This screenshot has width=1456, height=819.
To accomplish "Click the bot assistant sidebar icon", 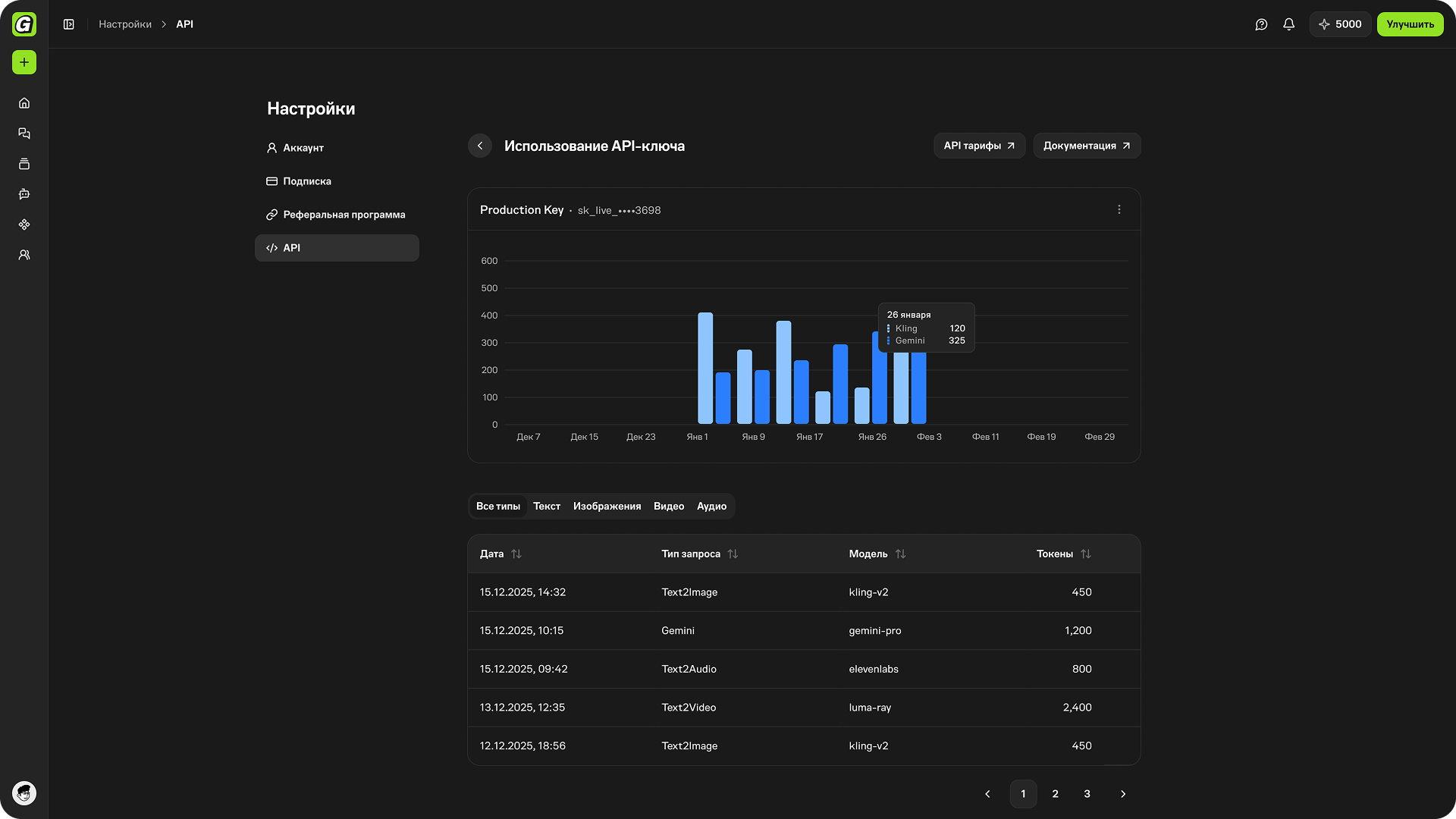I will [24, 194].
